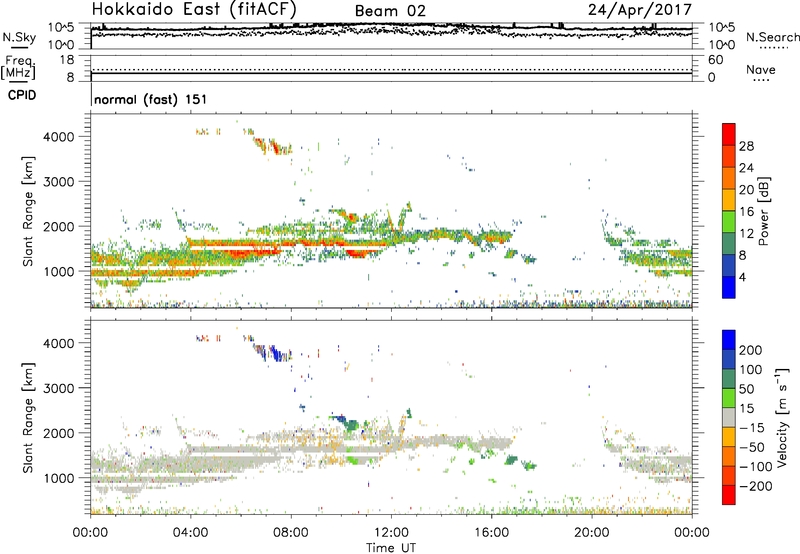Viewport: 800px width, 554px height.
Task: Click the solid frequency line in Freq. panel
Action: tap(391, 73)
